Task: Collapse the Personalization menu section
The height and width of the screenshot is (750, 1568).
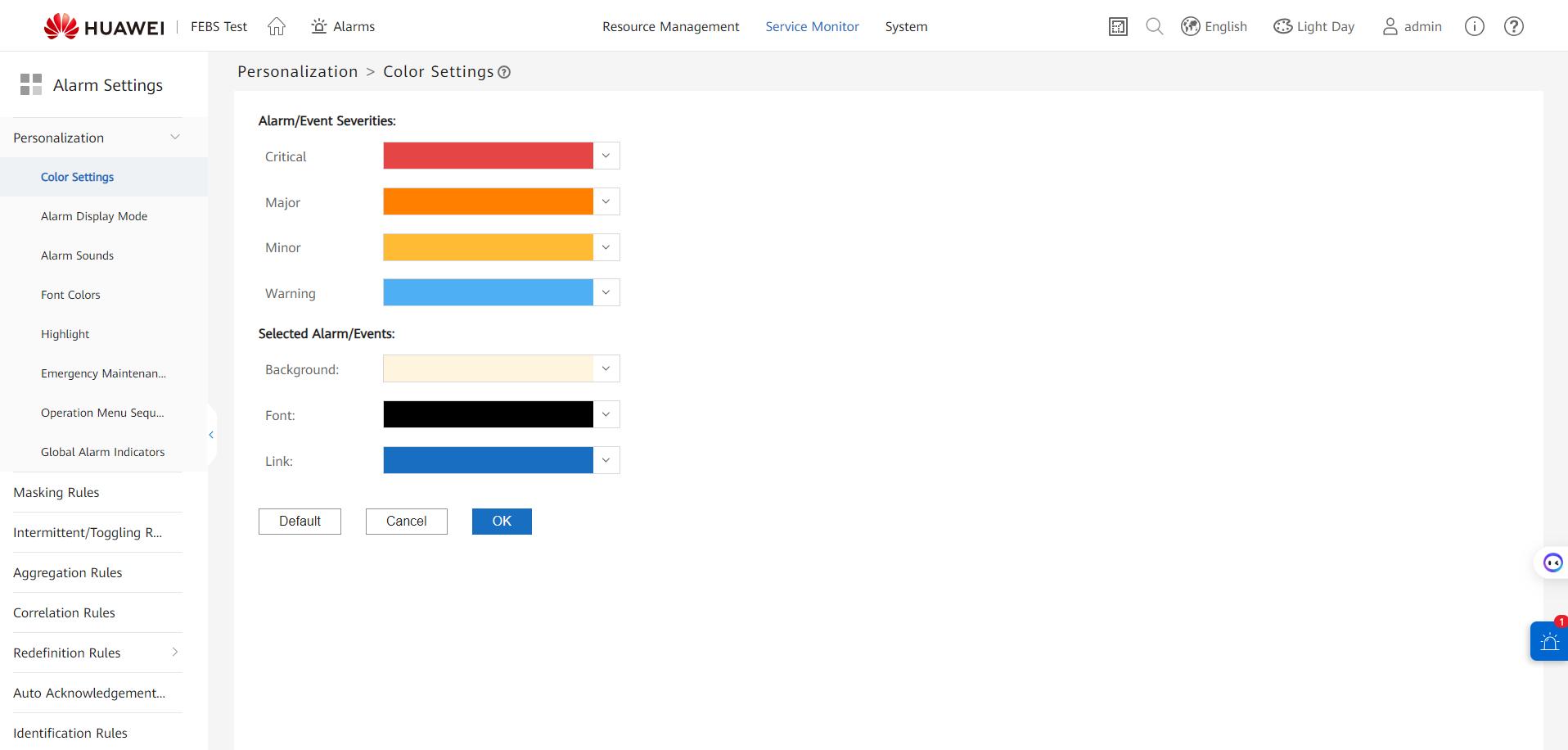Action: 174,138
